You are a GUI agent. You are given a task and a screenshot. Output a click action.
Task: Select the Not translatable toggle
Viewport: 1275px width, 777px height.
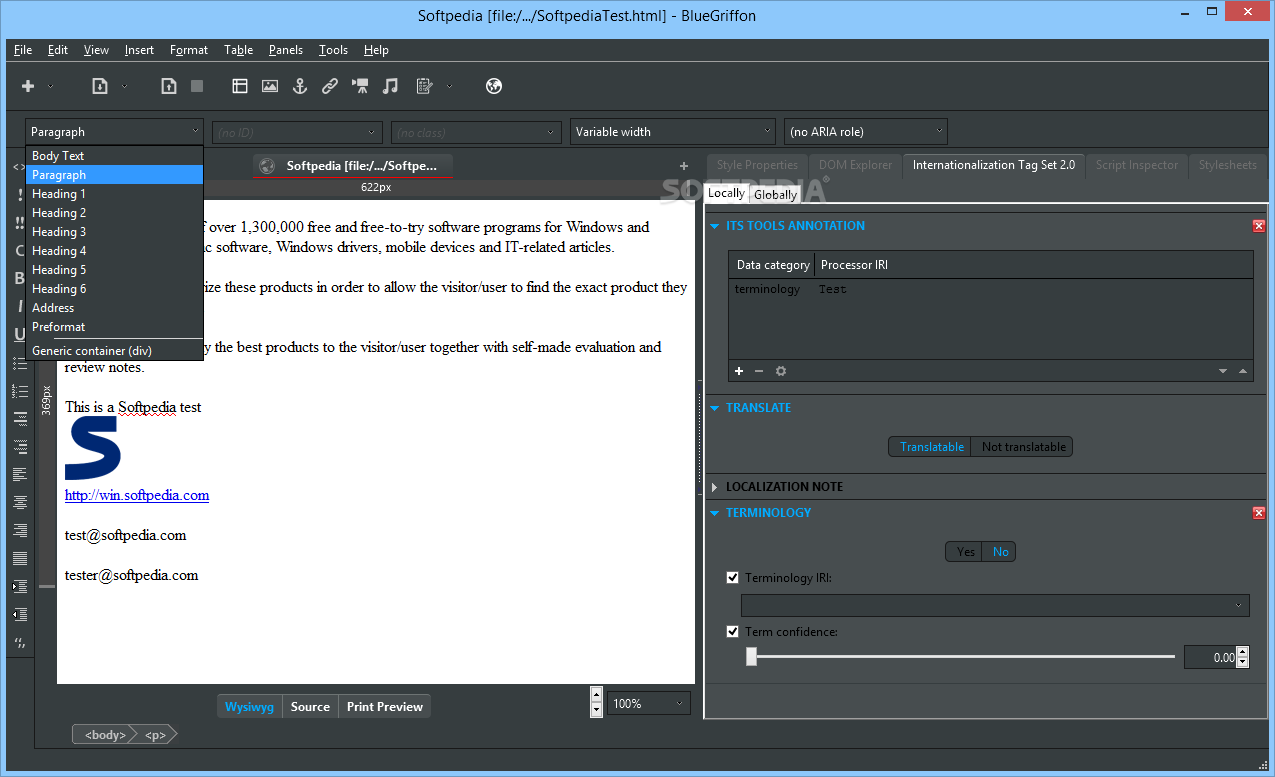[1023, 447]
